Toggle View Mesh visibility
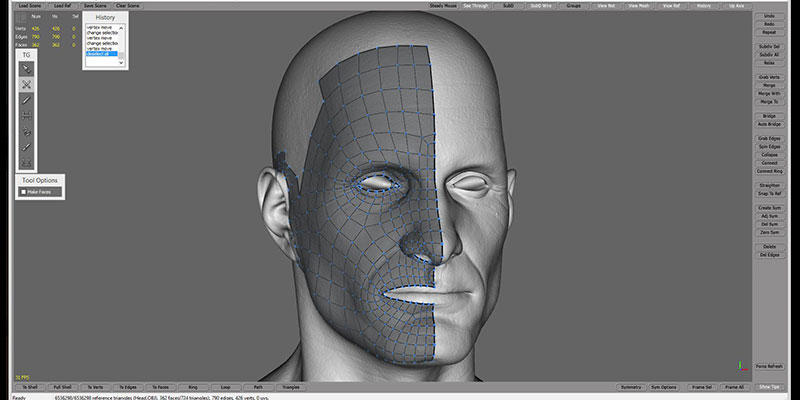This screenshot has width=800, height=400. (639, 6)
